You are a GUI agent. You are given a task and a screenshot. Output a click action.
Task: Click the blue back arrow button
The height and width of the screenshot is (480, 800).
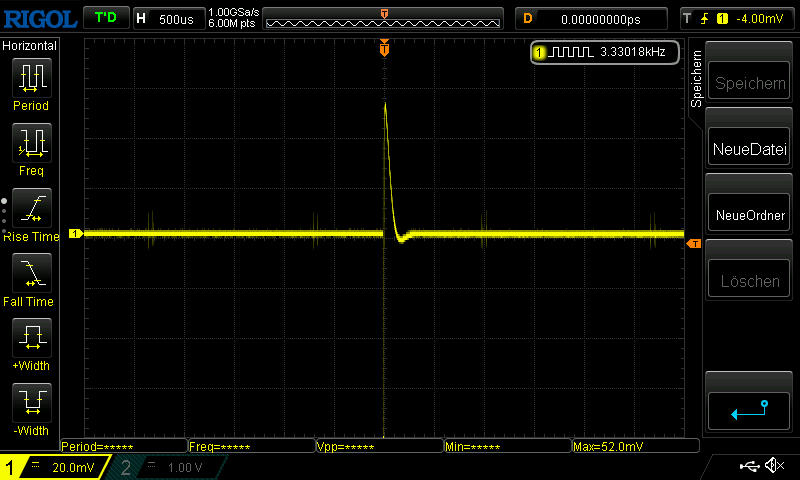[x=749, y=411]
